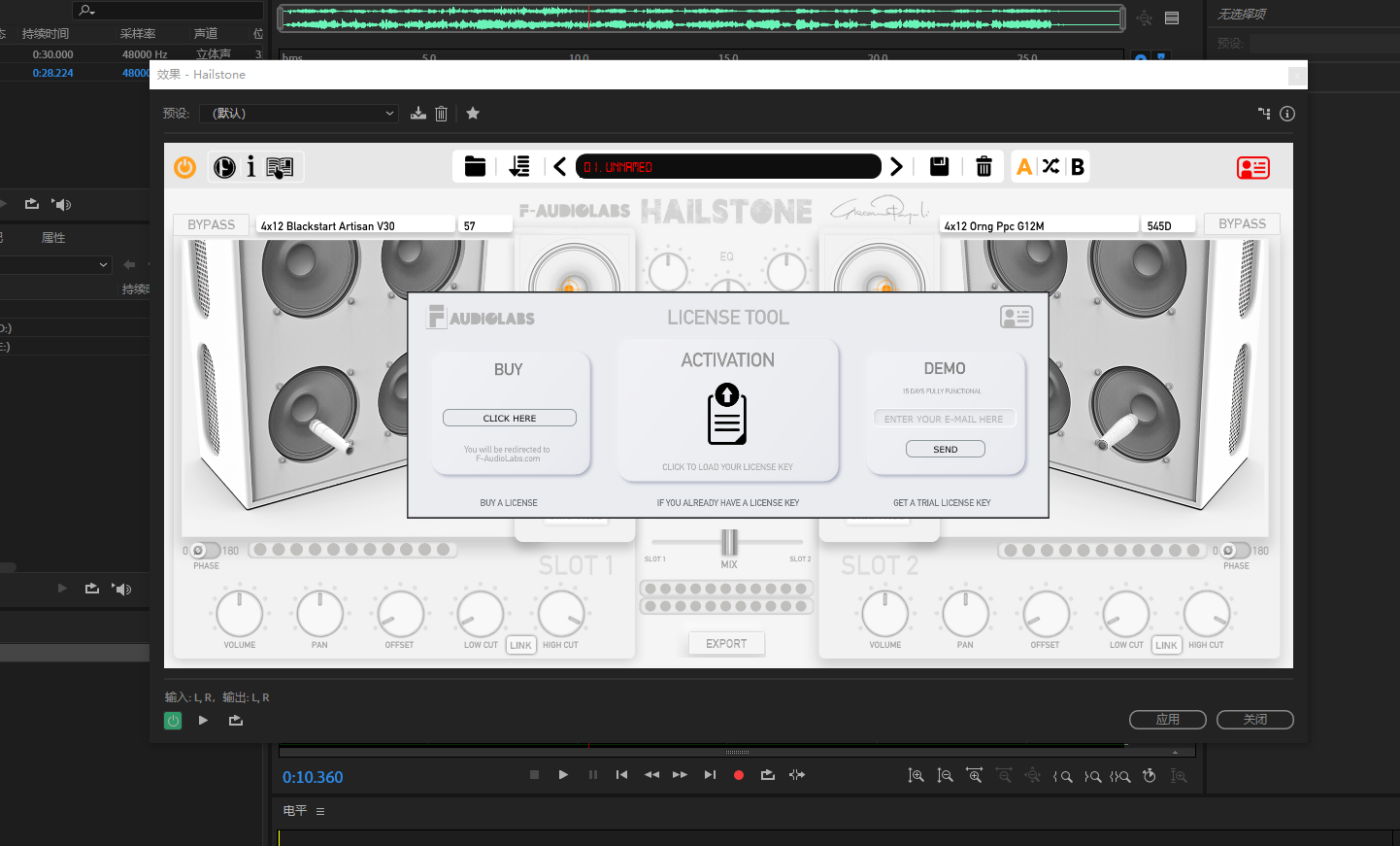Open the Hailstone info panel via the i icon
1400x846 pixels.
tap(252, 166)
